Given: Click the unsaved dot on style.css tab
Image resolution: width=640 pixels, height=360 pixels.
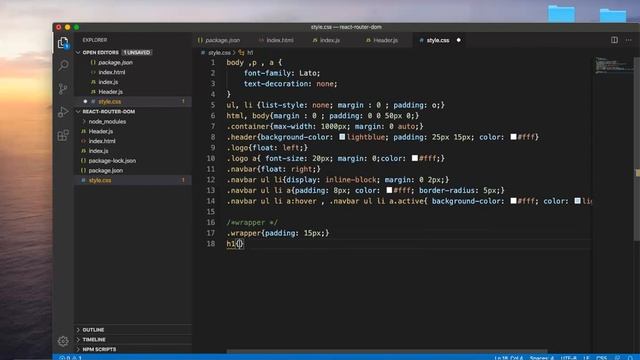Looking at the screenshot, I should click(x=458, y=40).
